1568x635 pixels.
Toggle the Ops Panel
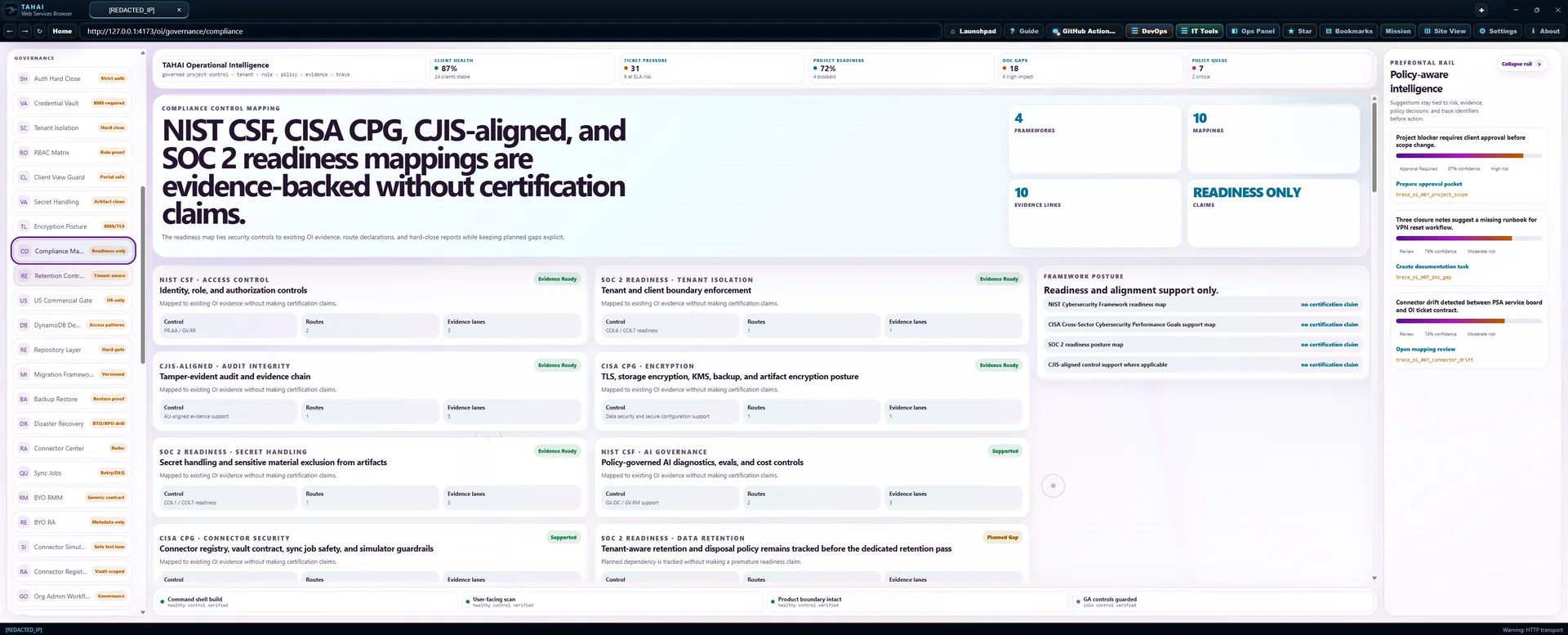[x=1253, y=31]
